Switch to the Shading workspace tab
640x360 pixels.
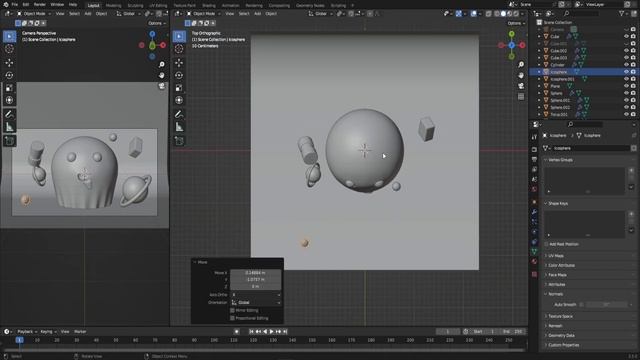pos(209,6)
